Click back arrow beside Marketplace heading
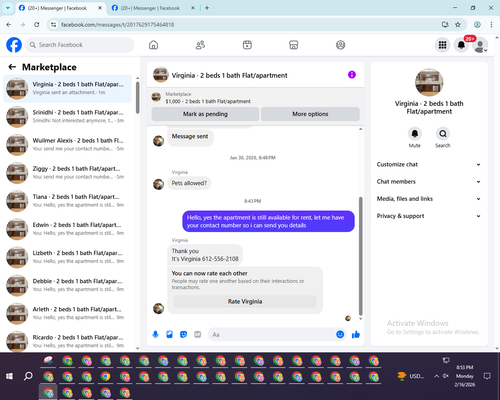500x400 pixels. pyautogui.click(x=12, y=67)
